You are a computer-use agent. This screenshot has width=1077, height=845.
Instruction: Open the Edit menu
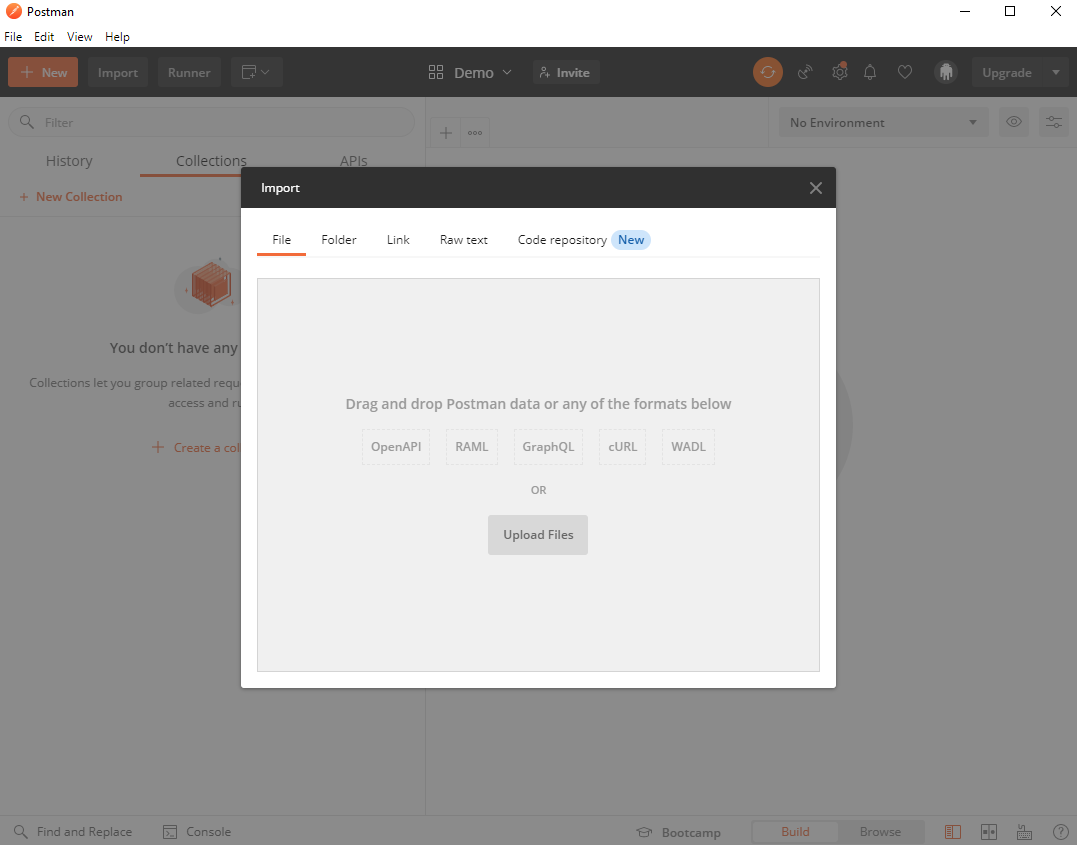(44, 36)
